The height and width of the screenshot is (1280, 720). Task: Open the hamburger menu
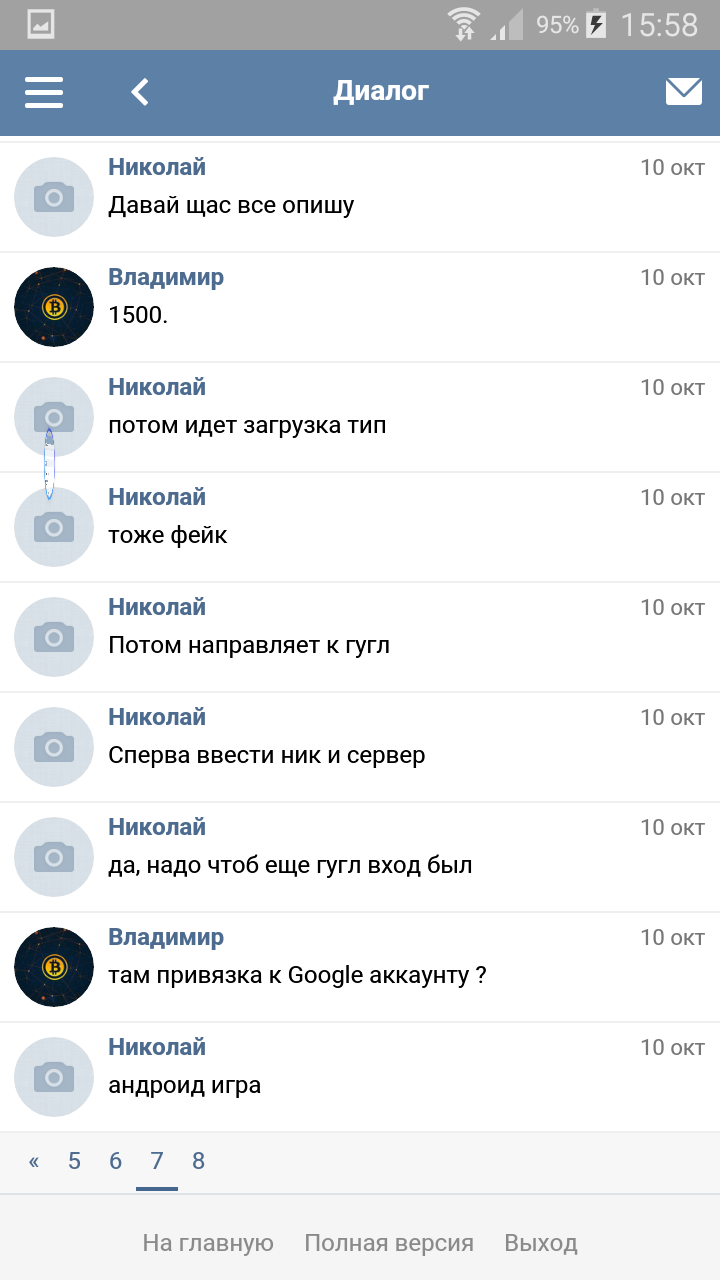[x=44, y=92]
